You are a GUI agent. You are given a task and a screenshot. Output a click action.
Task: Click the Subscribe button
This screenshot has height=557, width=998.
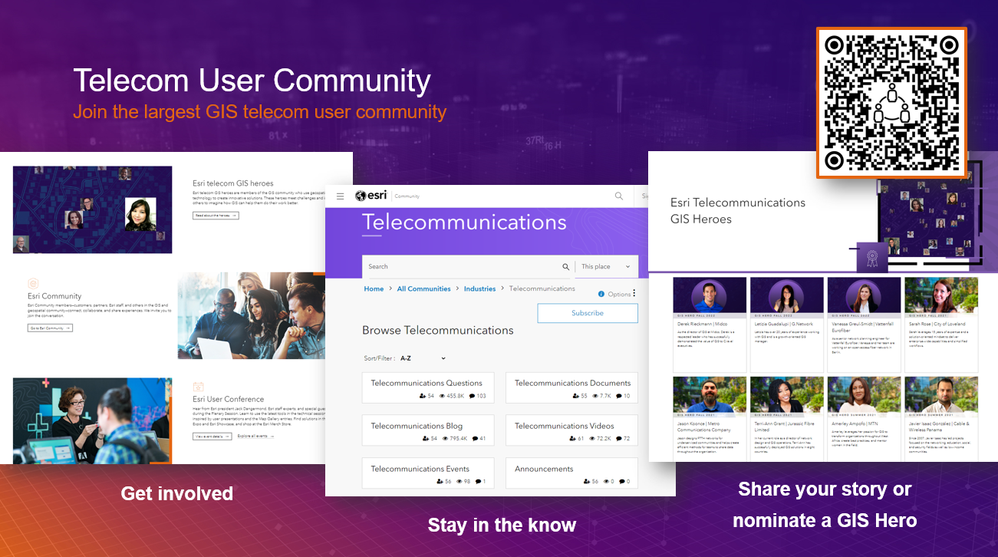[587, 313]
